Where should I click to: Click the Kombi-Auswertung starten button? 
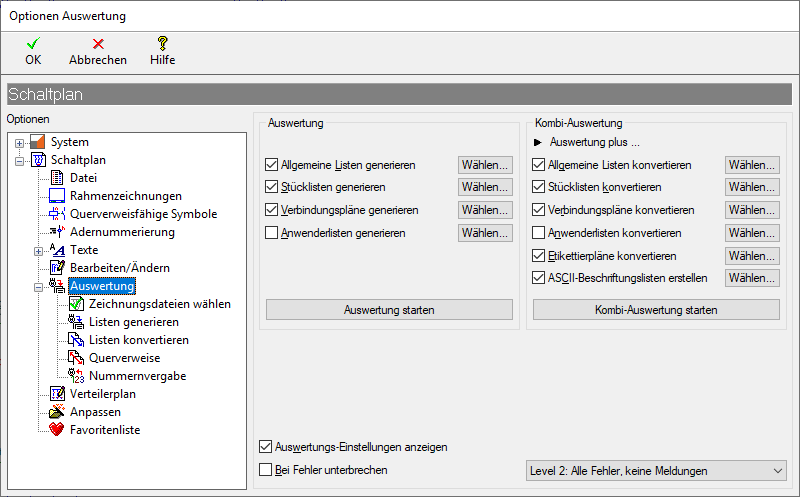pyautogui.click(x=656, y=310)
